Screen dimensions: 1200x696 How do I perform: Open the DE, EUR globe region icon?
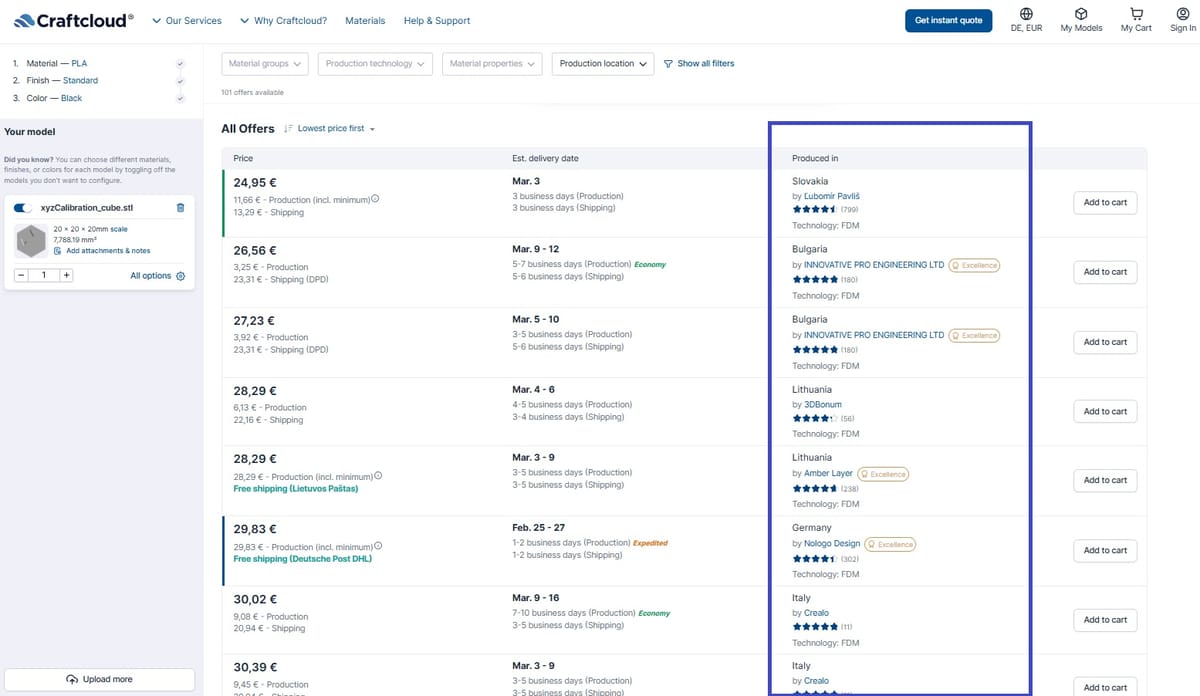[1026, 14]
